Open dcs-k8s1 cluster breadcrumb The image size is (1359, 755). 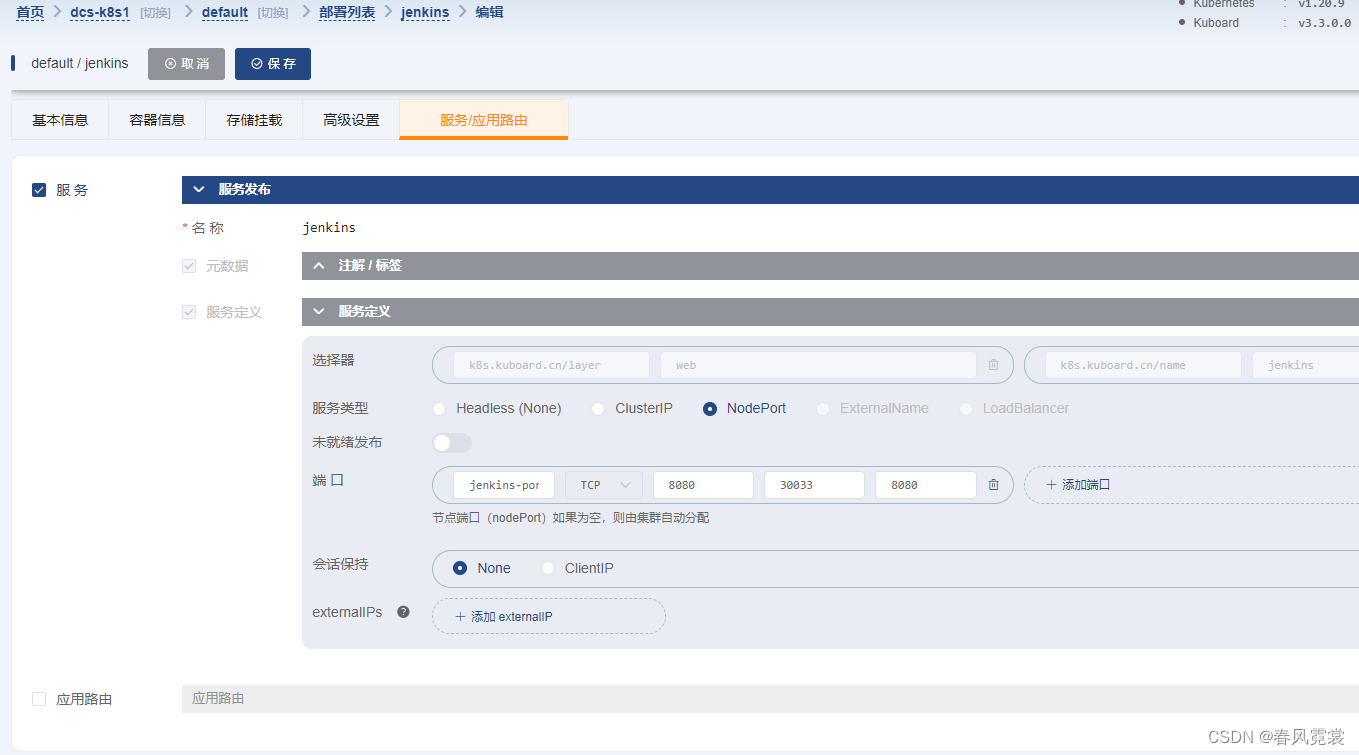coord(100,12)
